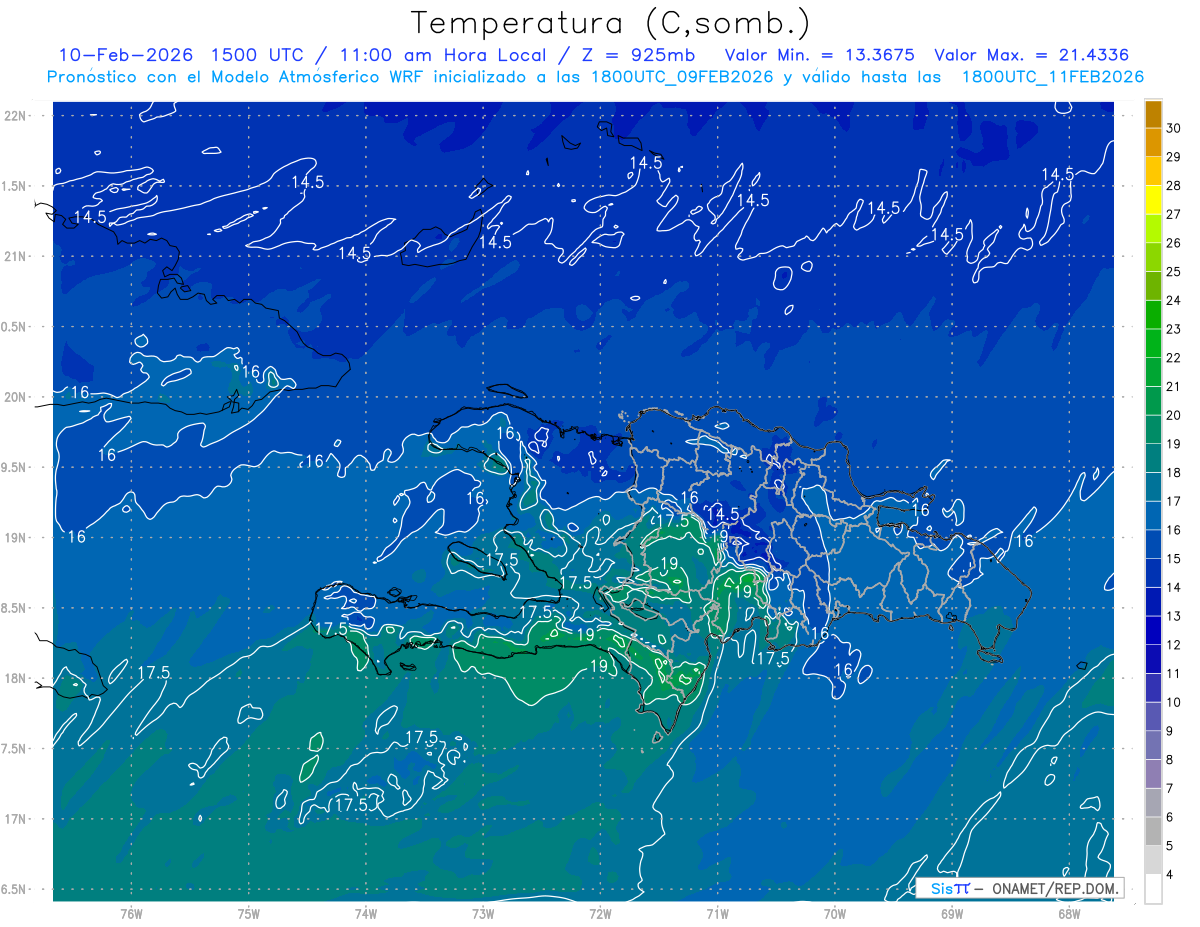Click the 20N latitude axis label
Screen dimensions: 1200x927
tap(16, 398)
